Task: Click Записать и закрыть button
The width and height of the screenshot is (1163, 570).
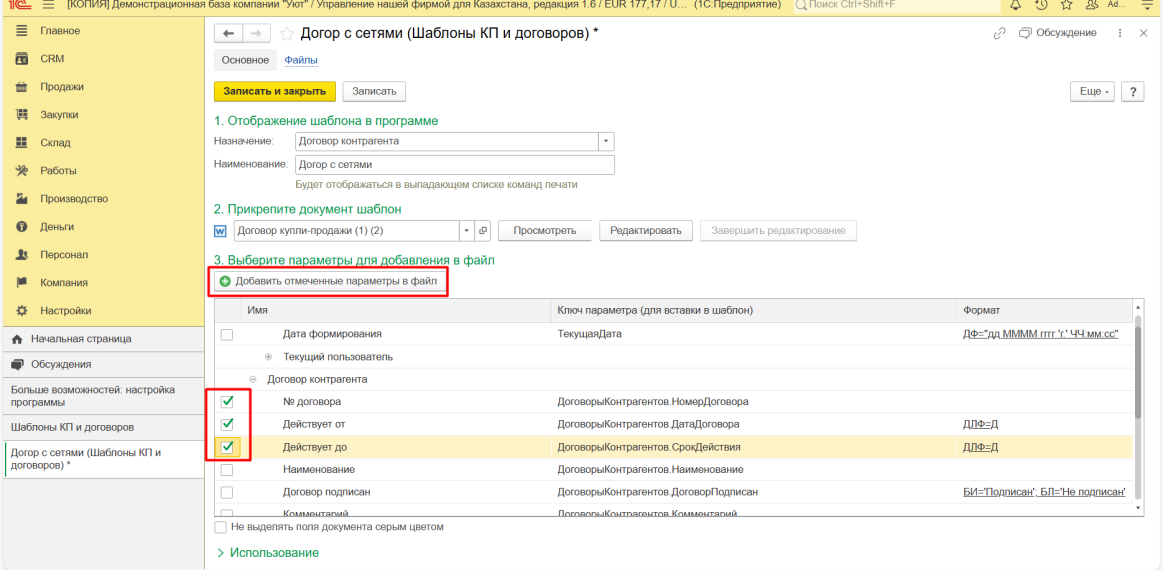Action: click(x=274, y=91)
